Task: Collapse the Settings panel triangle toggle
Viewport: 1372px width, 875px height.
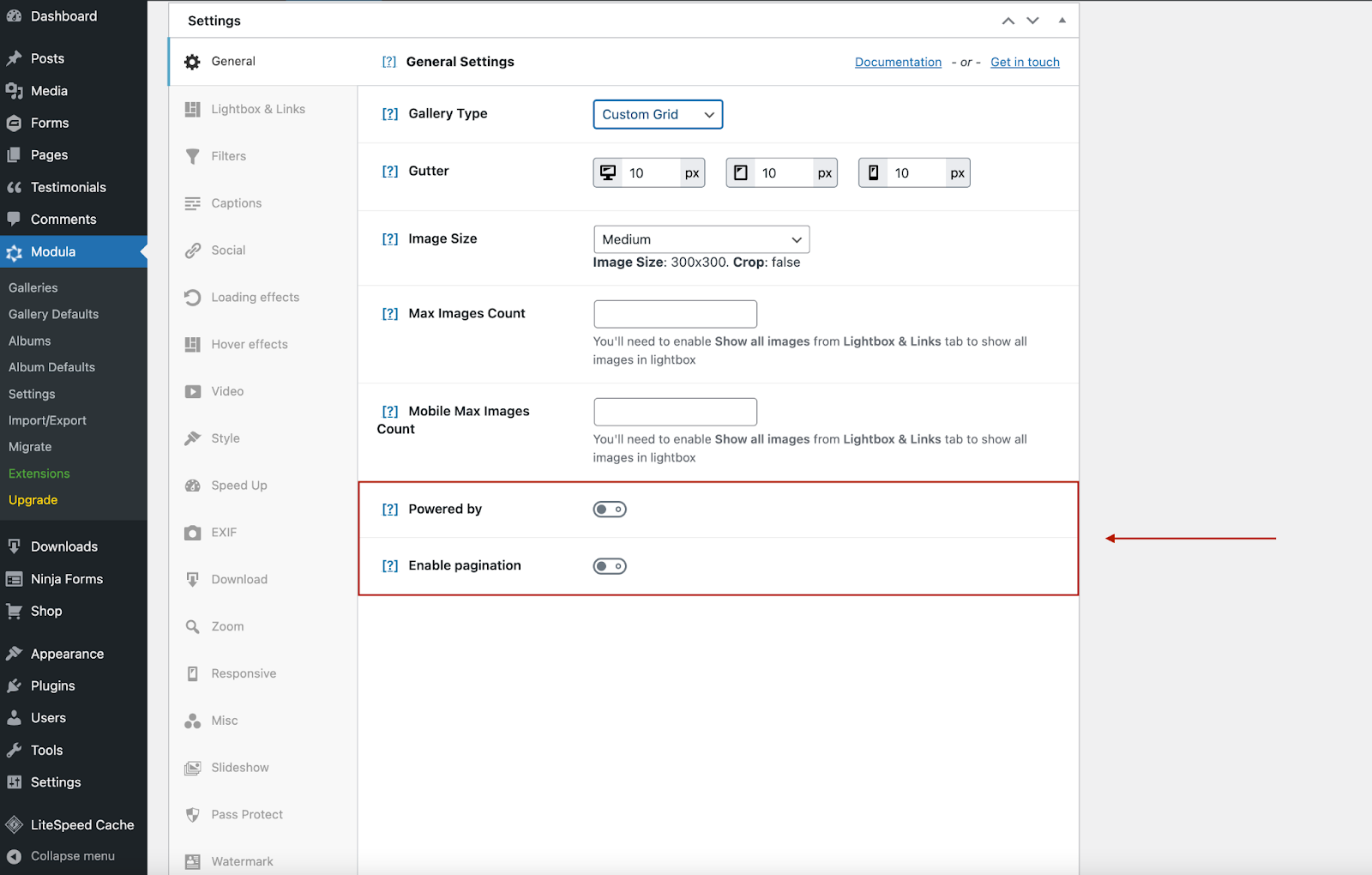Action: [1062, 20]
